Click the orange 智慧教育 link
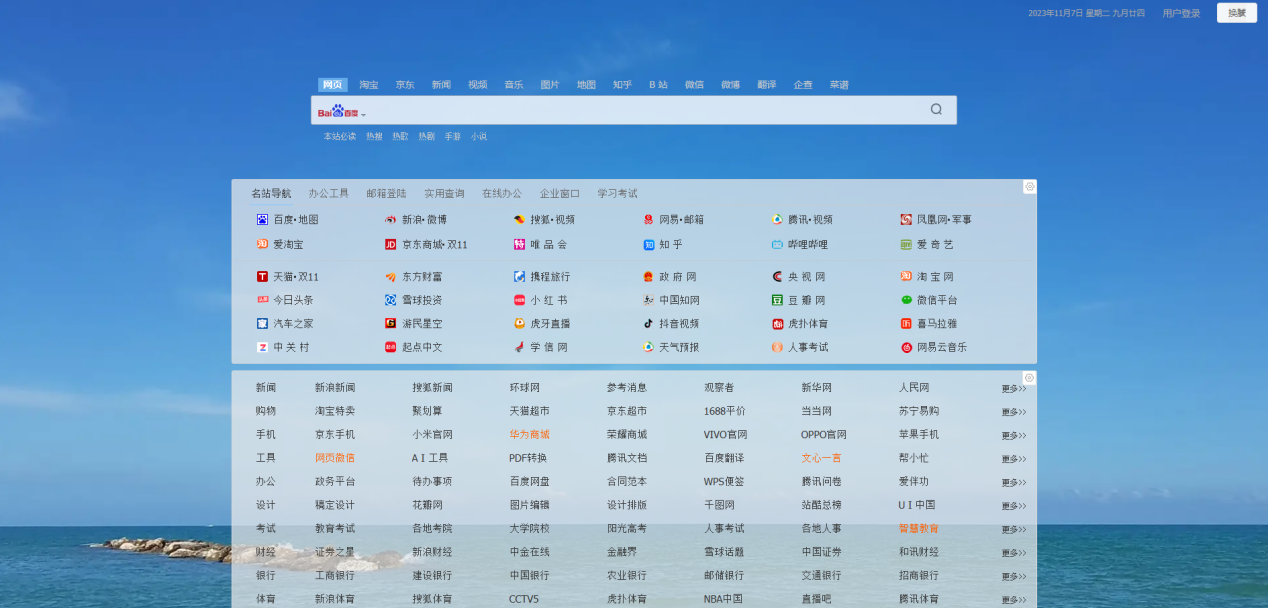This screenshot has height=608, width=1268. click(x=918, y=528)
